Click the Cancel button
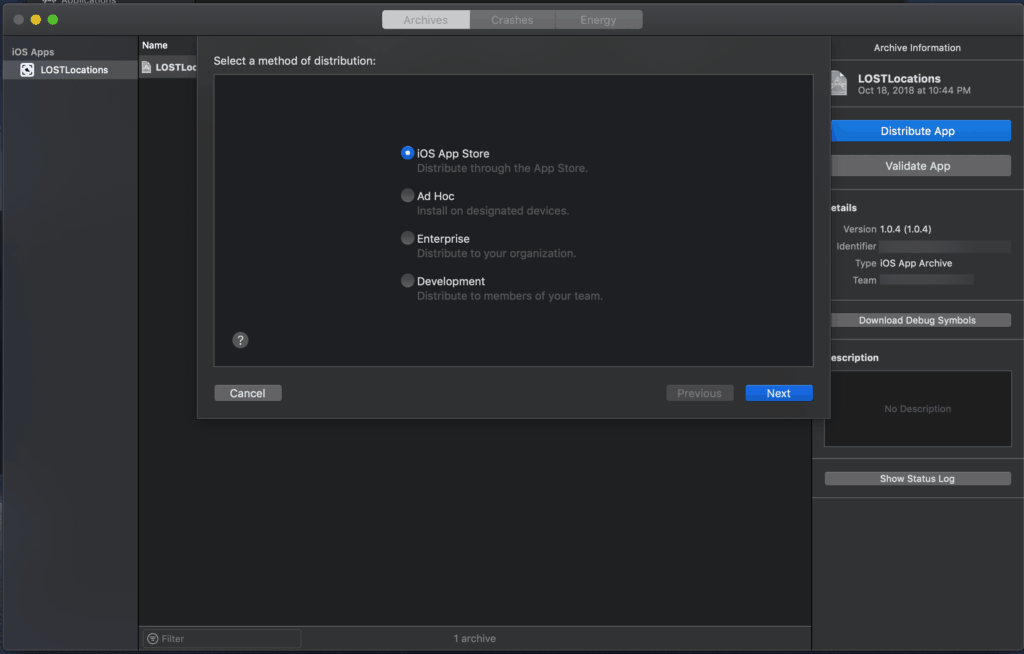The height and width of the screenshot is (654, 1024). (248, 393)
